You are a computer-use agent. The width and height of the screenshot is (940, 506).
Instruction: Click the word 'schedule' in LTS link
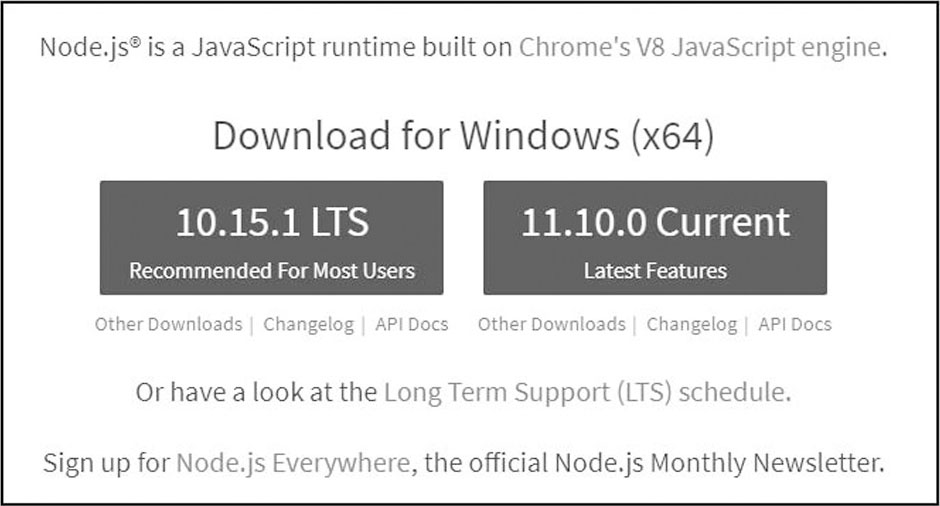click(x=732, y=393)
